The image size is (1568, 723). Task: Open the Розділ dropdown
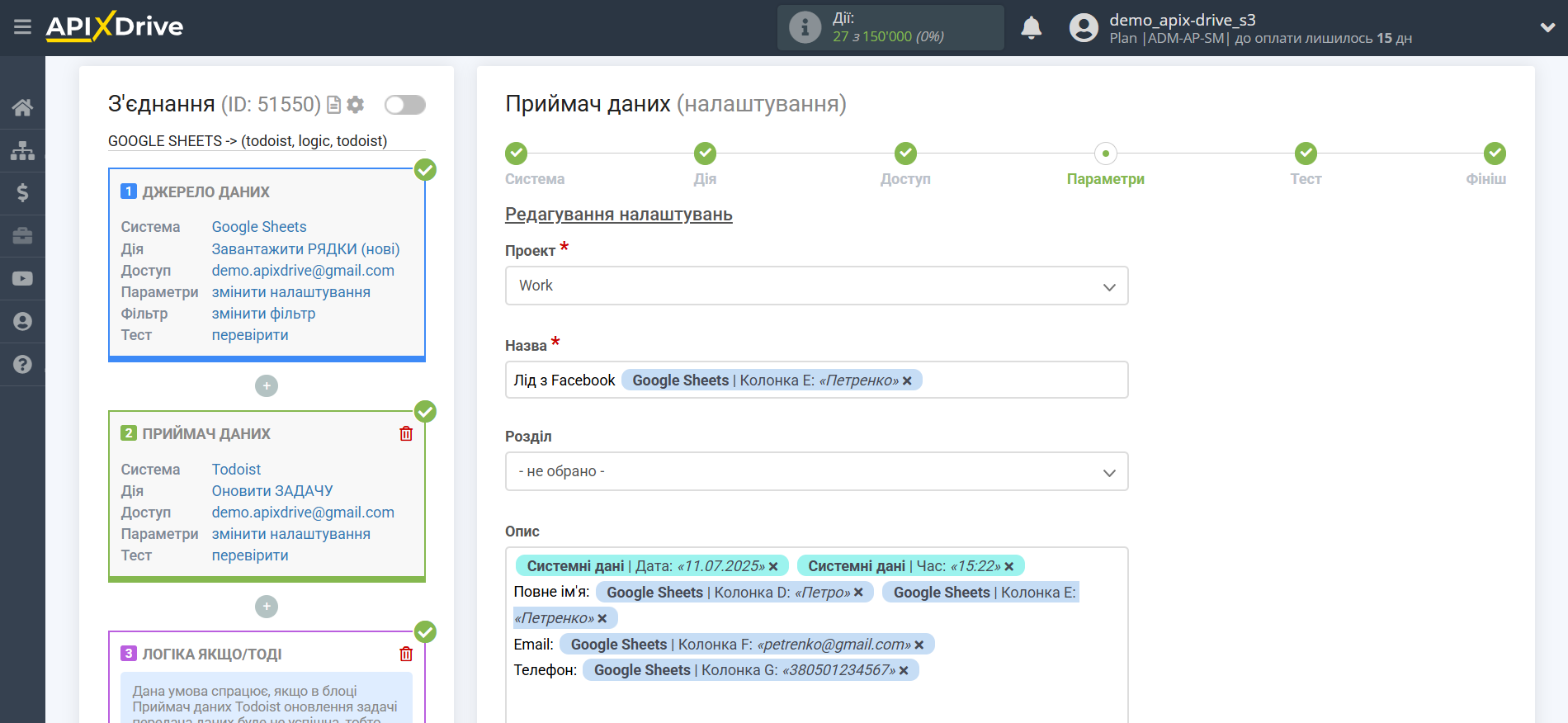click(816, 471)
